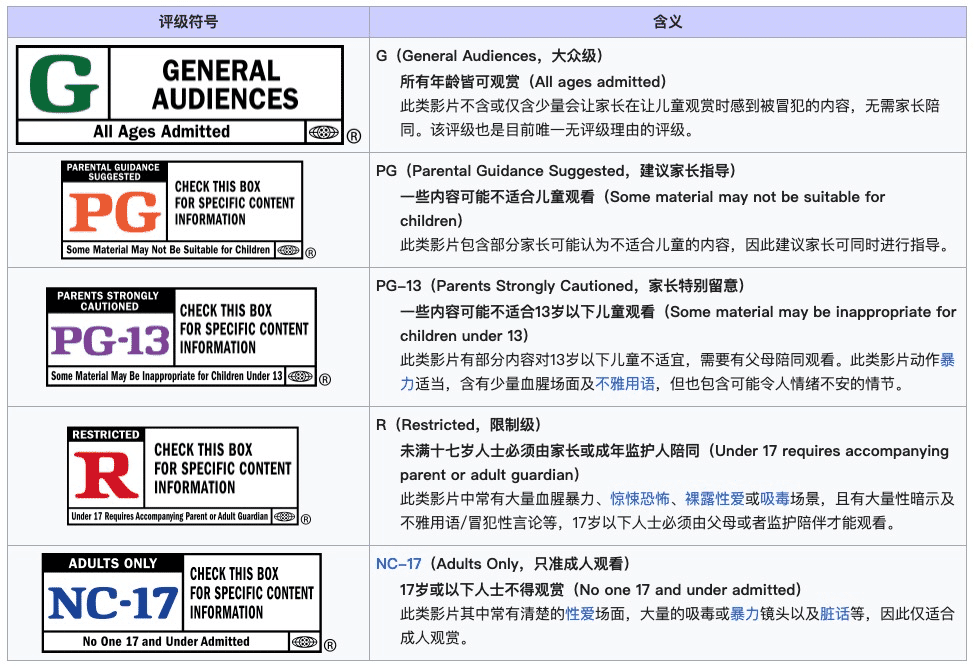This screenshot has width=974, height=666.
Task: Open the NC-17 Adults Only rating image
Action: click(189, 603)
